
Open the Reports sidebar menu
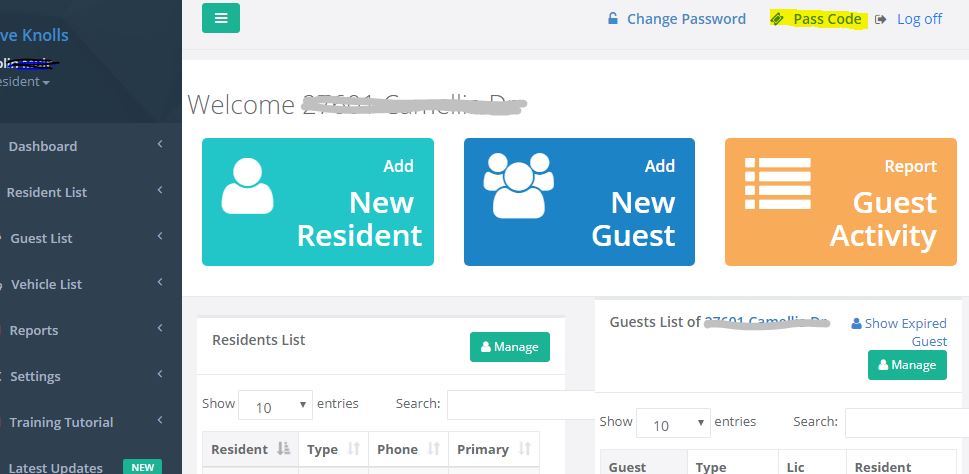[x=34, y=330]
